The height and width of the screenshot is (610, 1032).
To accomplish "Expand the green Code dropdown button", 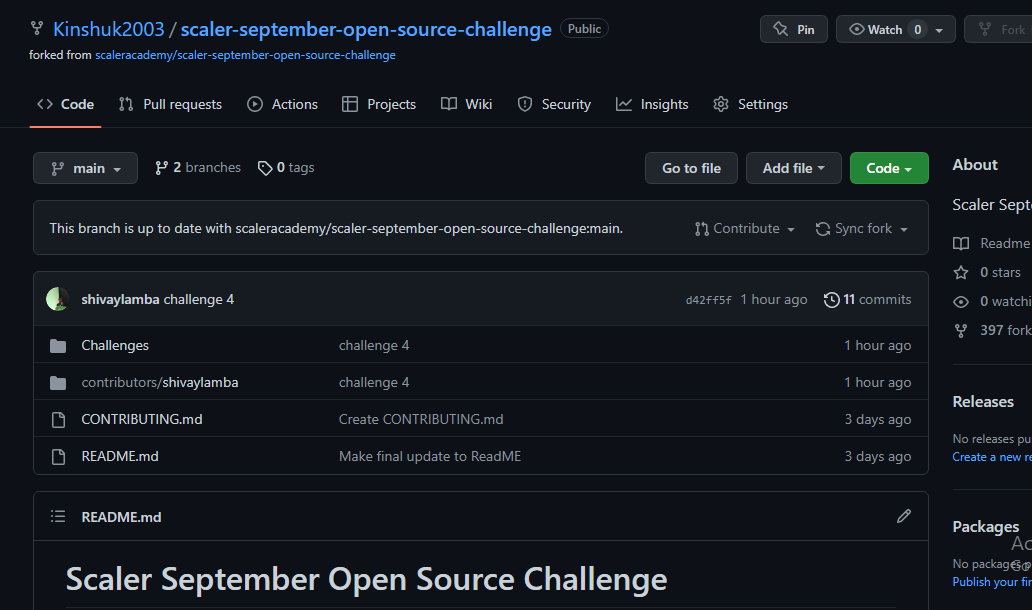I will pyautogui.click(x=889, y=168).
